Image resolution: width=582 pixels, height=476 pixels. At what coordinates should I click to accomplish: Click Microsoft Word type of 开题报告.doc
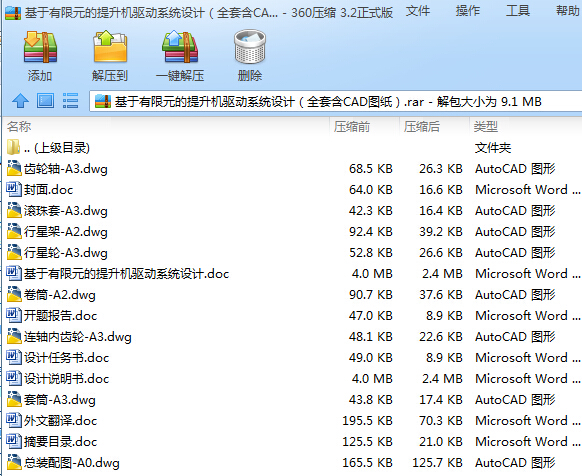pyautogui.click(x=527, y=316)
